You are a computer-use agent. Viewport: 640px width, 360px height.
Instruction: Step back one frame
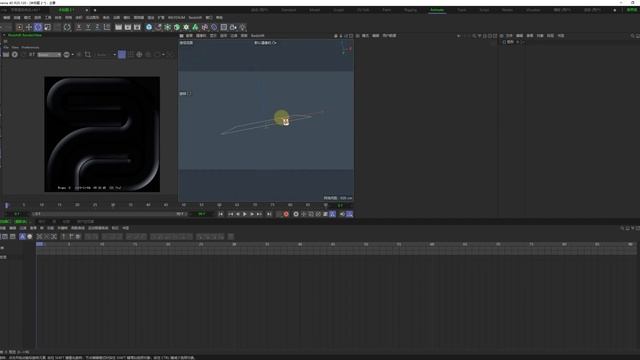[238, 214]
